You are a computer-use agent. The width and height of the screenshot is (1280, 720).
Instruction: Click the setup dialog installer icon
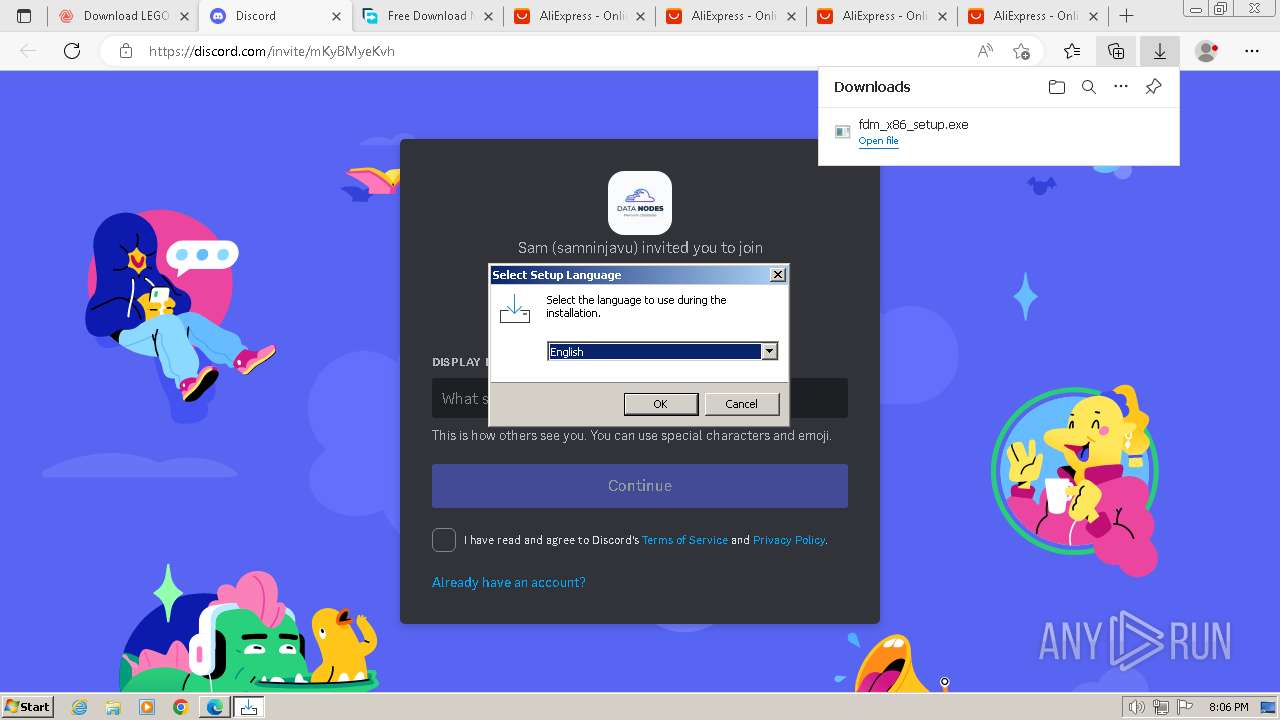point(514,309)
